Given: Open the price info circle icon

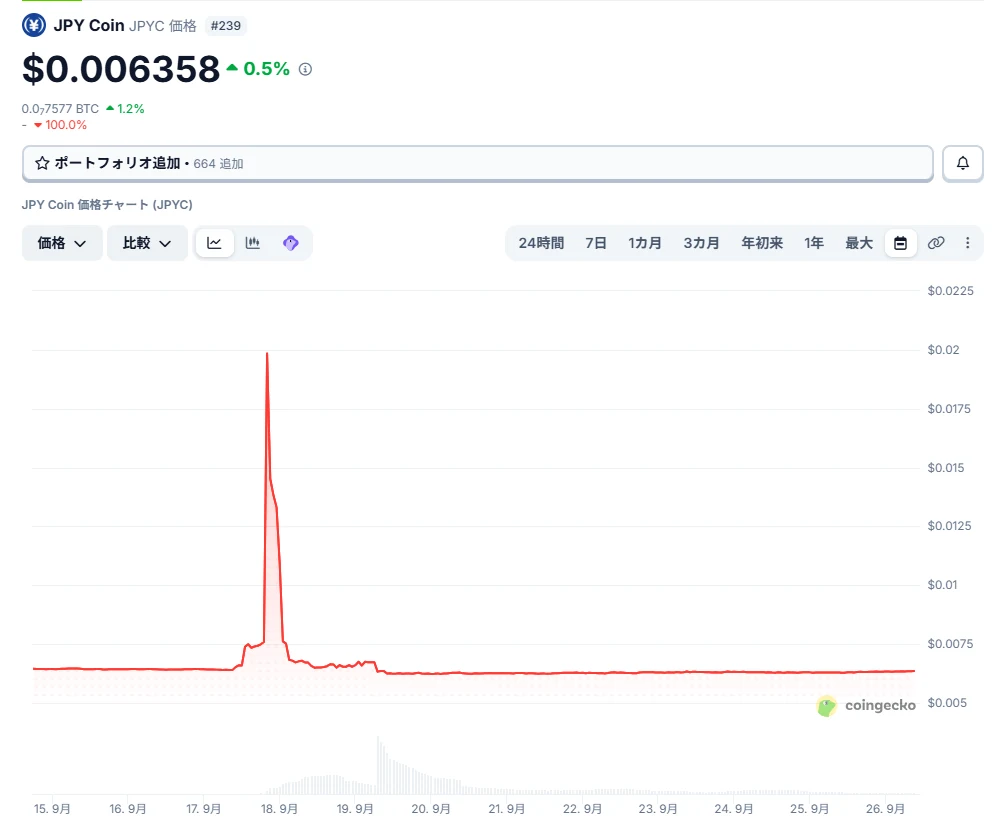Looking at the screenshot, I should point(305,69).
